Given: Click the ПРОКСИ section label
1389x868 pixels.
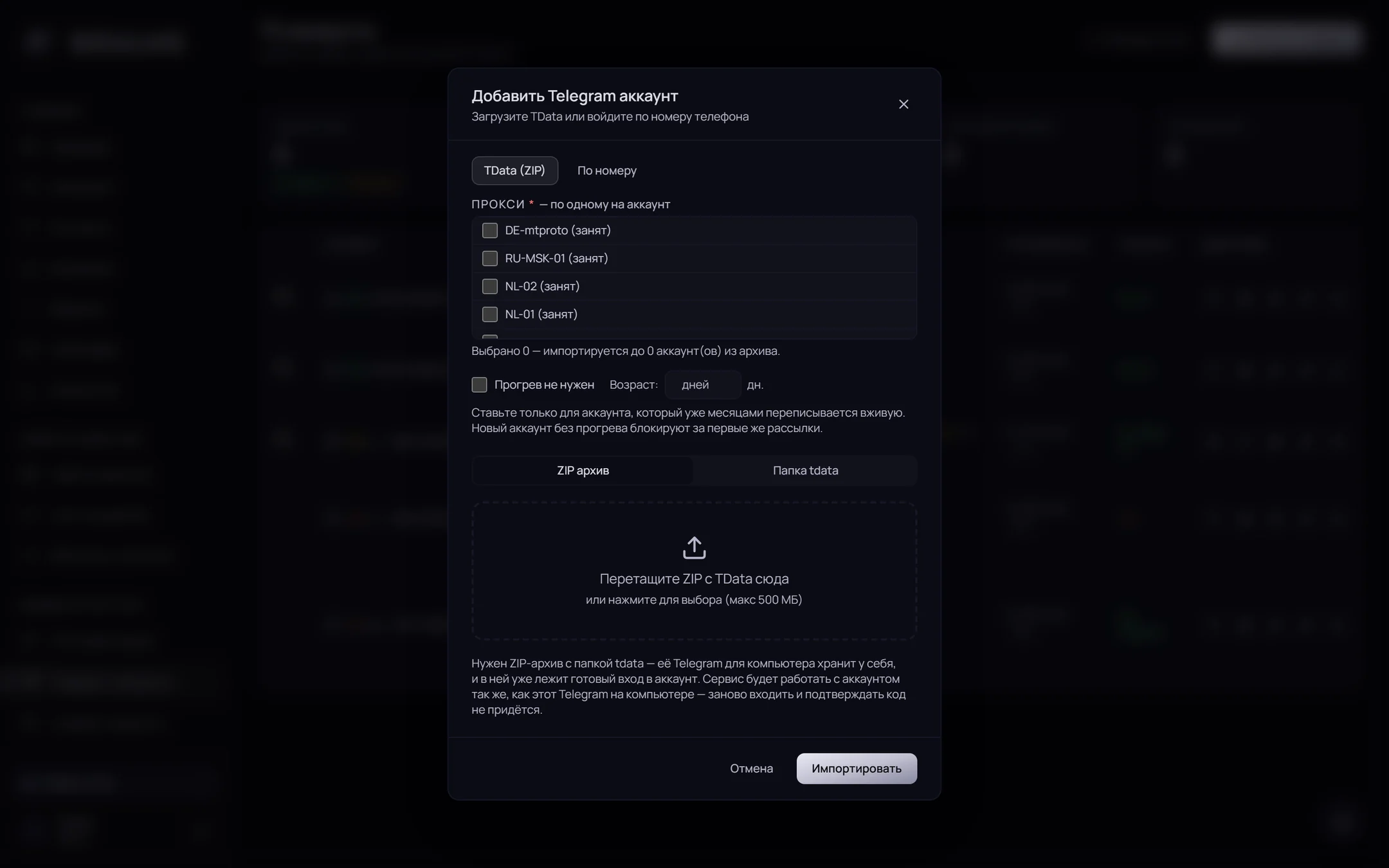Looking at the screenshot, I should (498, 204).
